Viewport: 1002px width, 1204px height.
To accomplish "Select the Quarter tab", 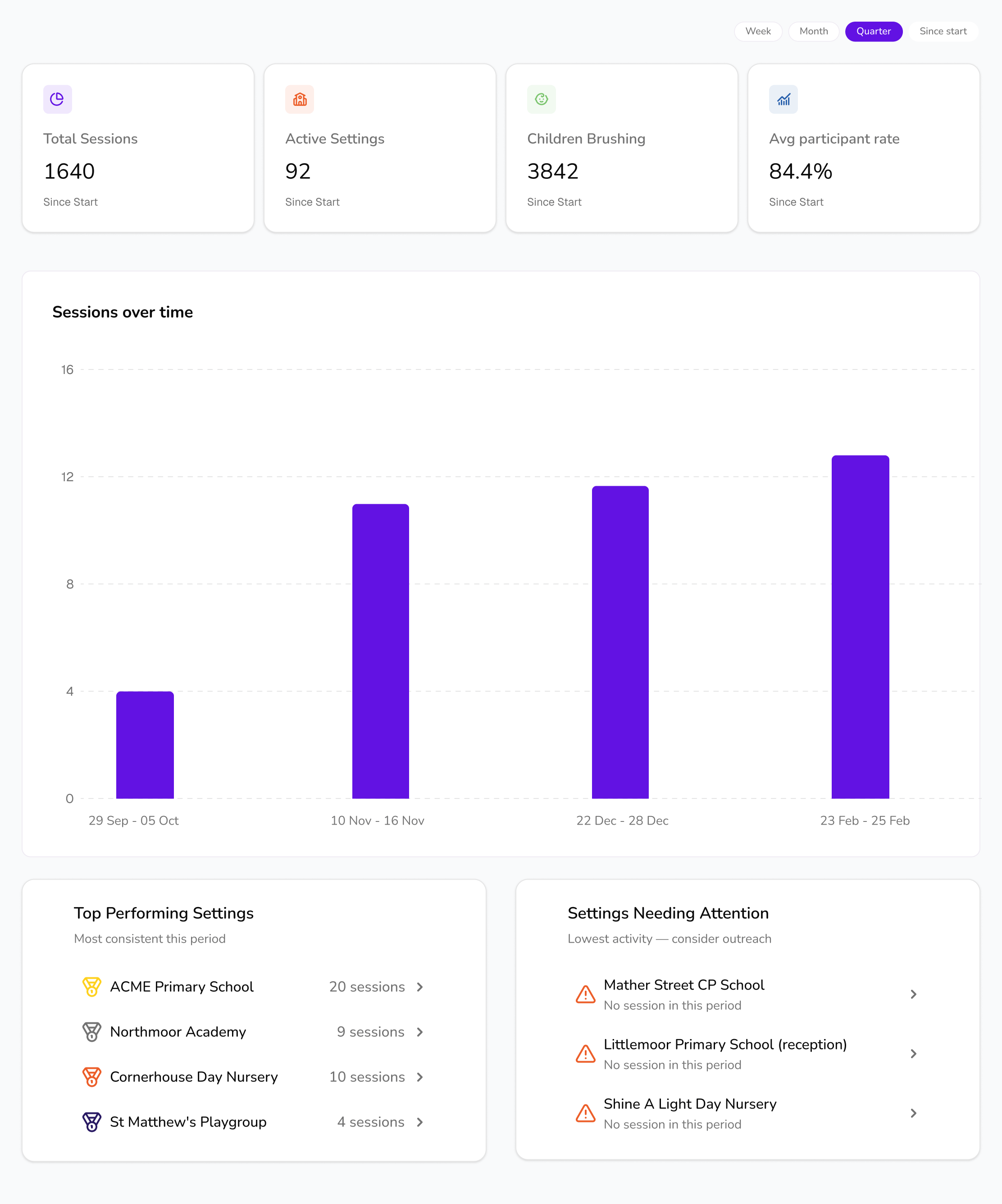I will pos(873,31).
